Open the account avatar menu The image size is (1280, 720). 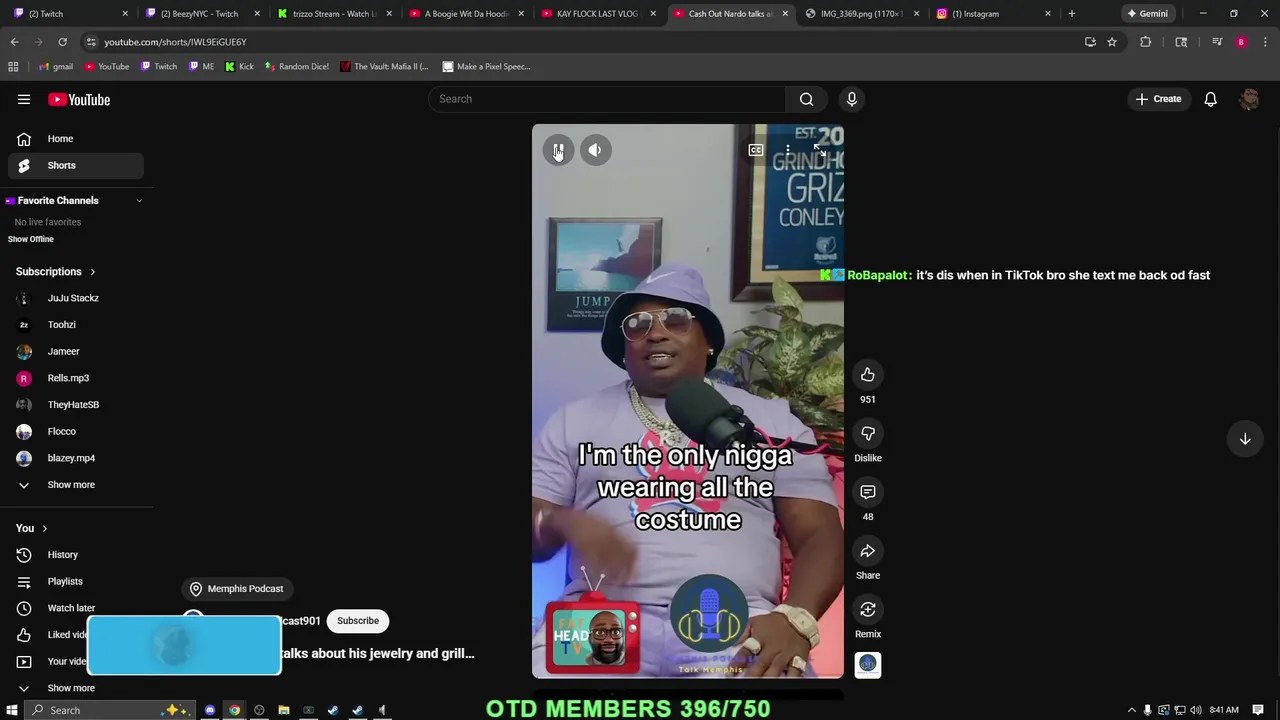click(x=1249, y=99)
